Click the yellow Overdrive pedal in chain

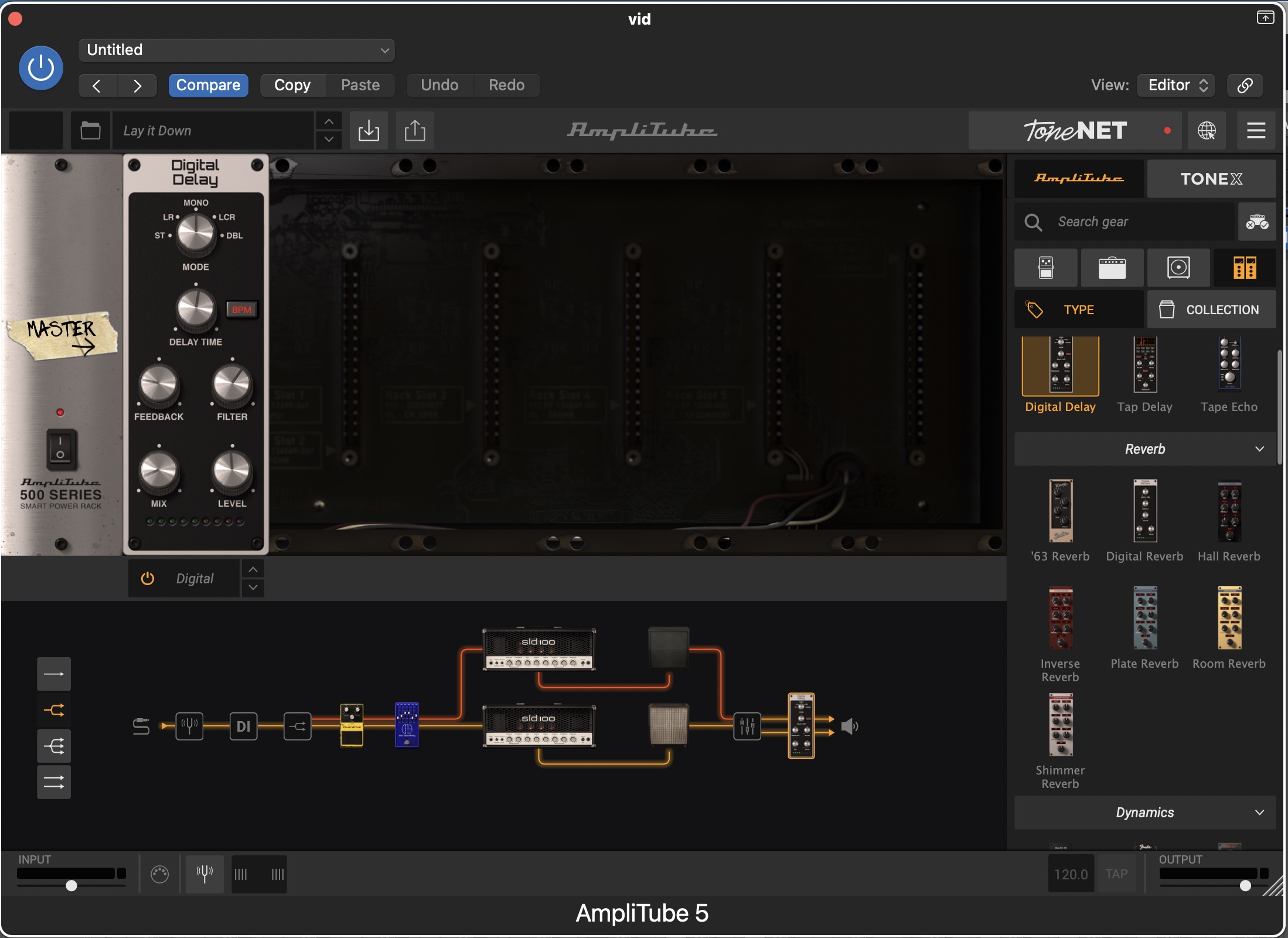click(352, 725)
